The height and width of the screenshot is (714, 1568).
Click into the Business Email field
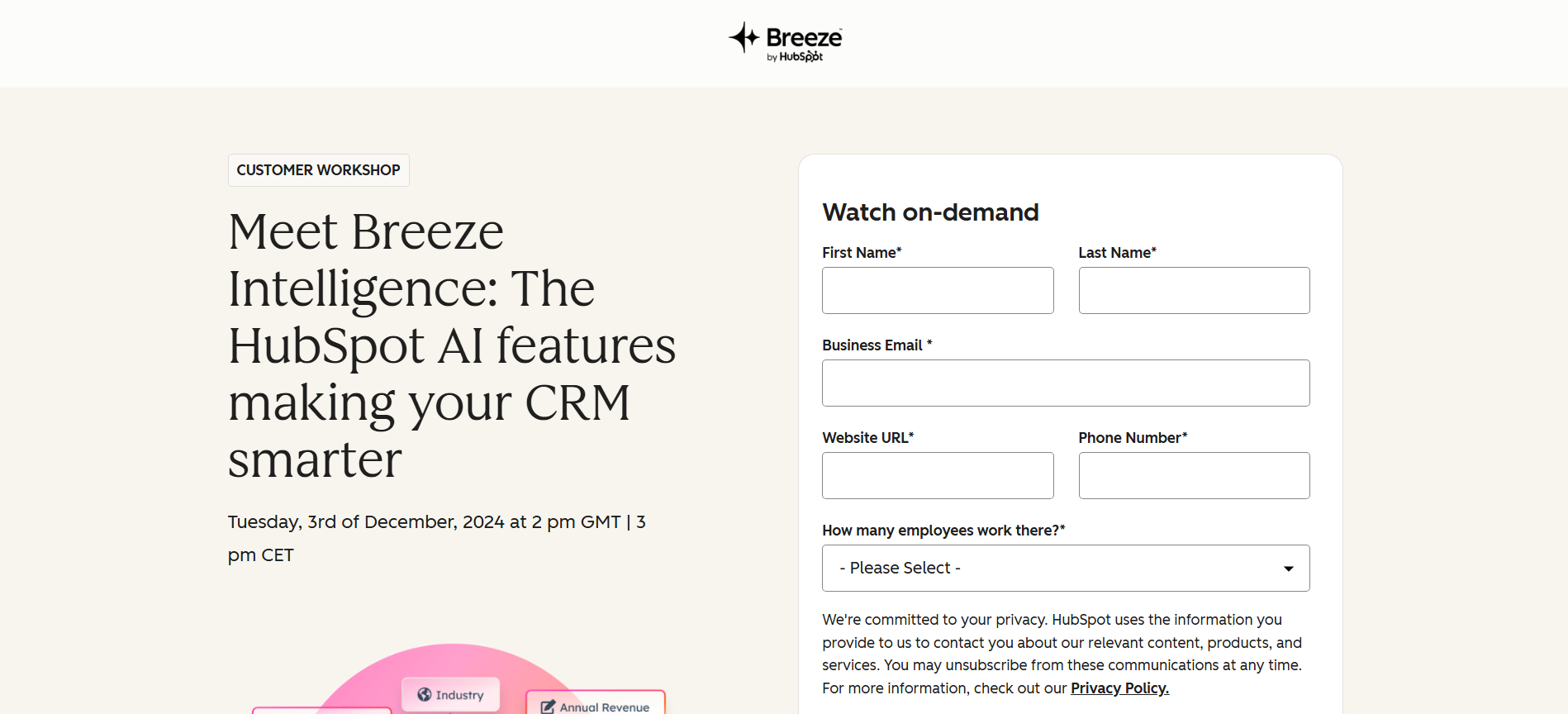click(x=1066, y=383)
